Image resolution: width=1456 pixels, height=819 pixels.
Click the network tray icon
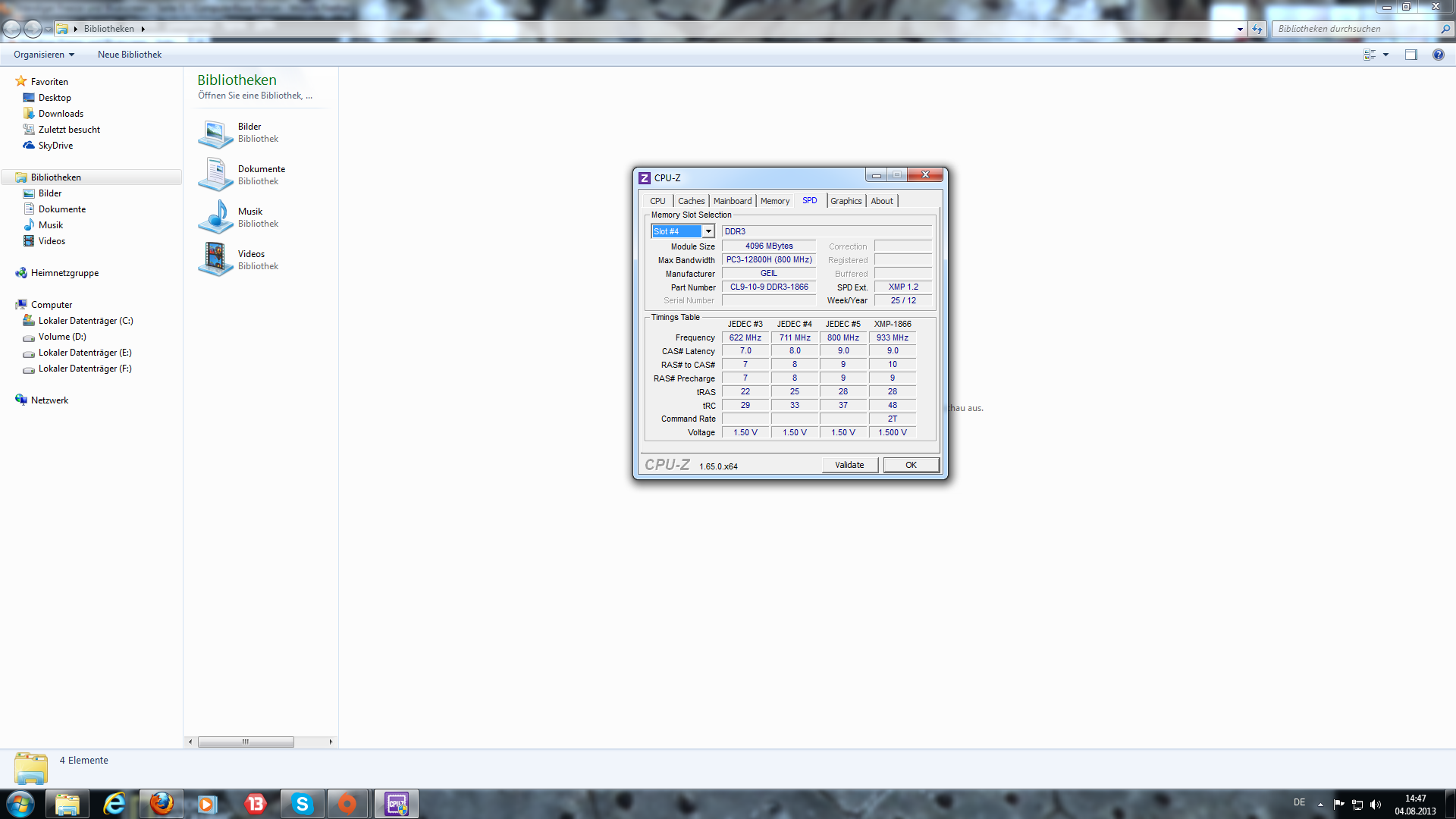point(1357,805)
